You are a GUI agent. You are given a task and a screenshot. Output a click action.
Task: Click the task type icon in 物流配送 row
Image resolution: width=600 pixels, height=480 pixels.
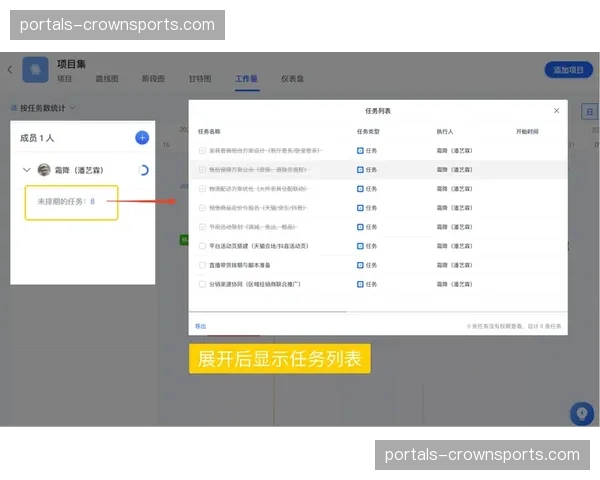coord(360,189)
